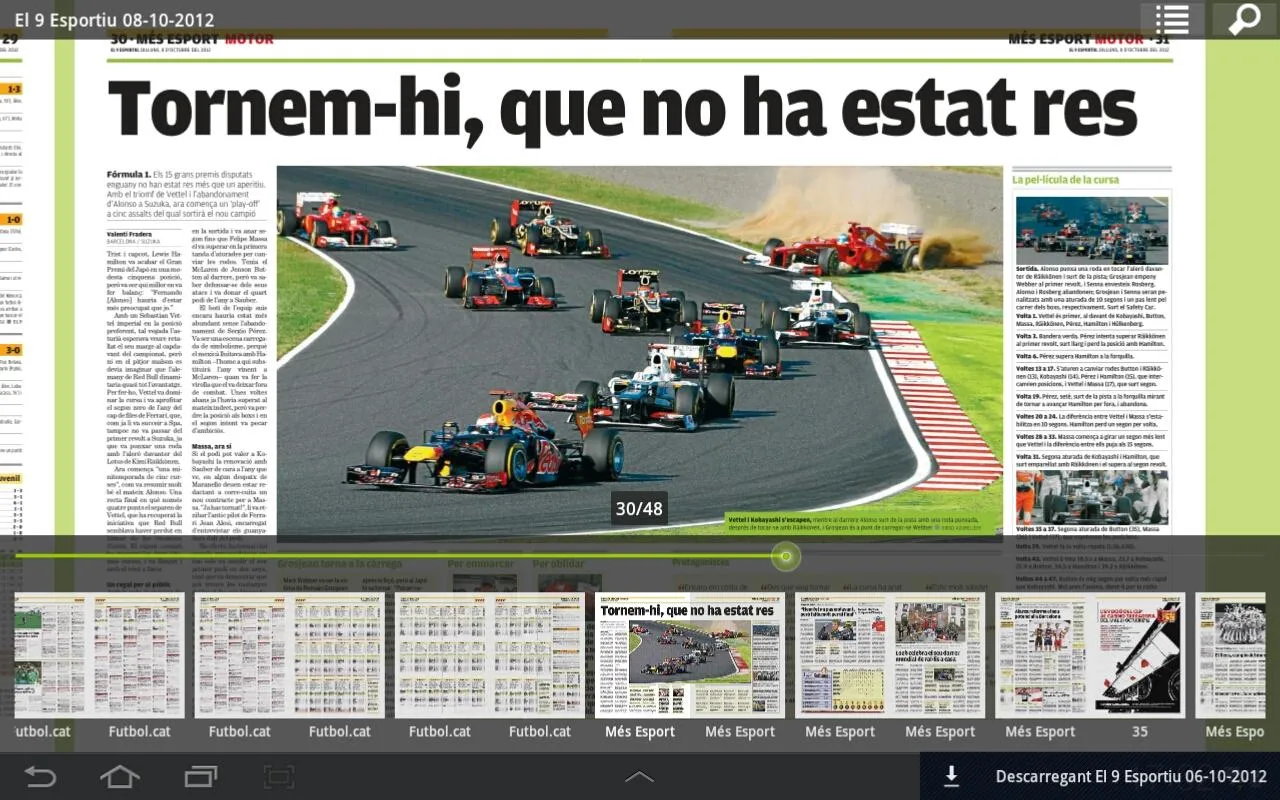Expand the upward chevron in the bottom bar
The image size is (1280, 800).
point(640,776)
